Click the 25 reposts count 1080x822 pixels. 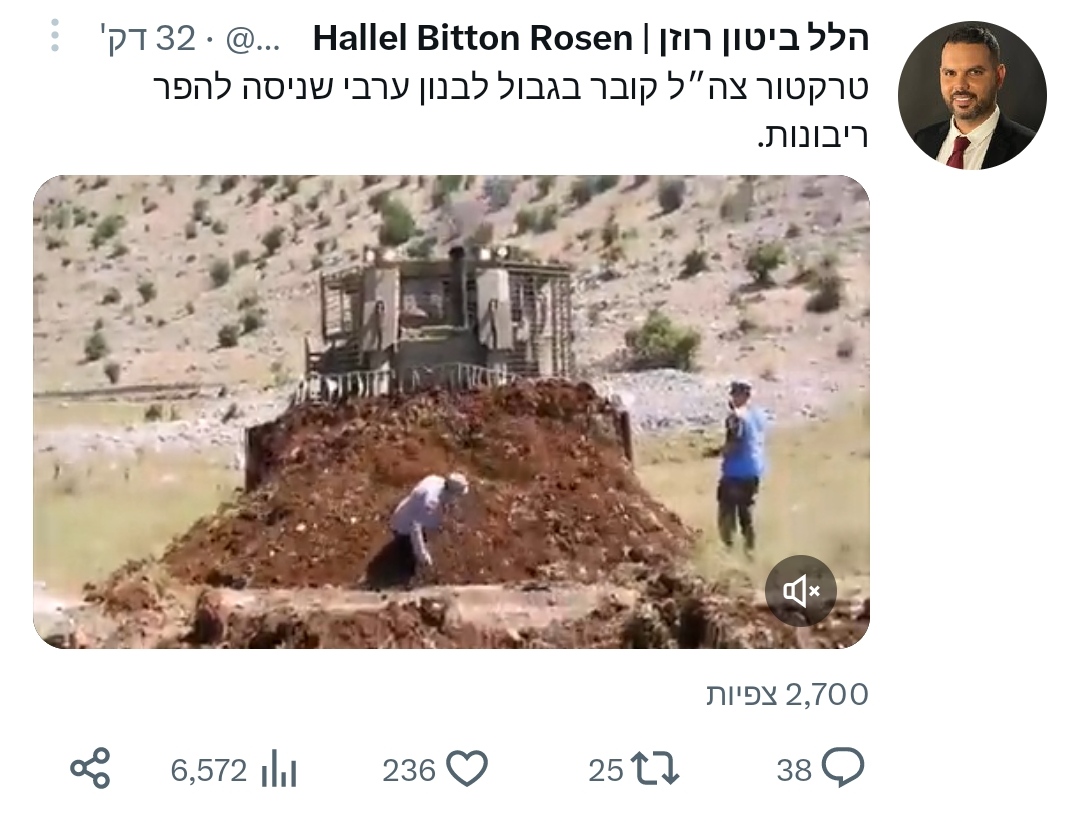(x=606, y=770)
